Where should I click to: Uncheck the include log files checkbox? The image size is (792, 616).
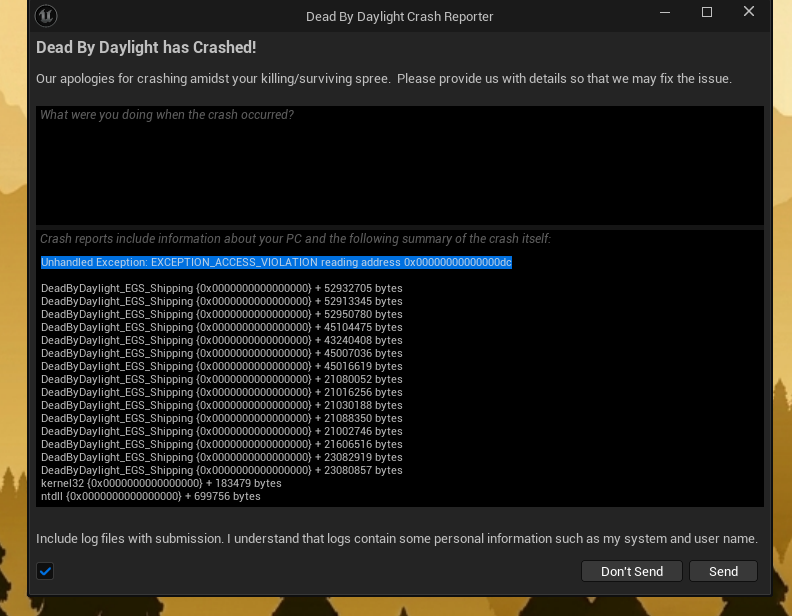coord(45,571)
